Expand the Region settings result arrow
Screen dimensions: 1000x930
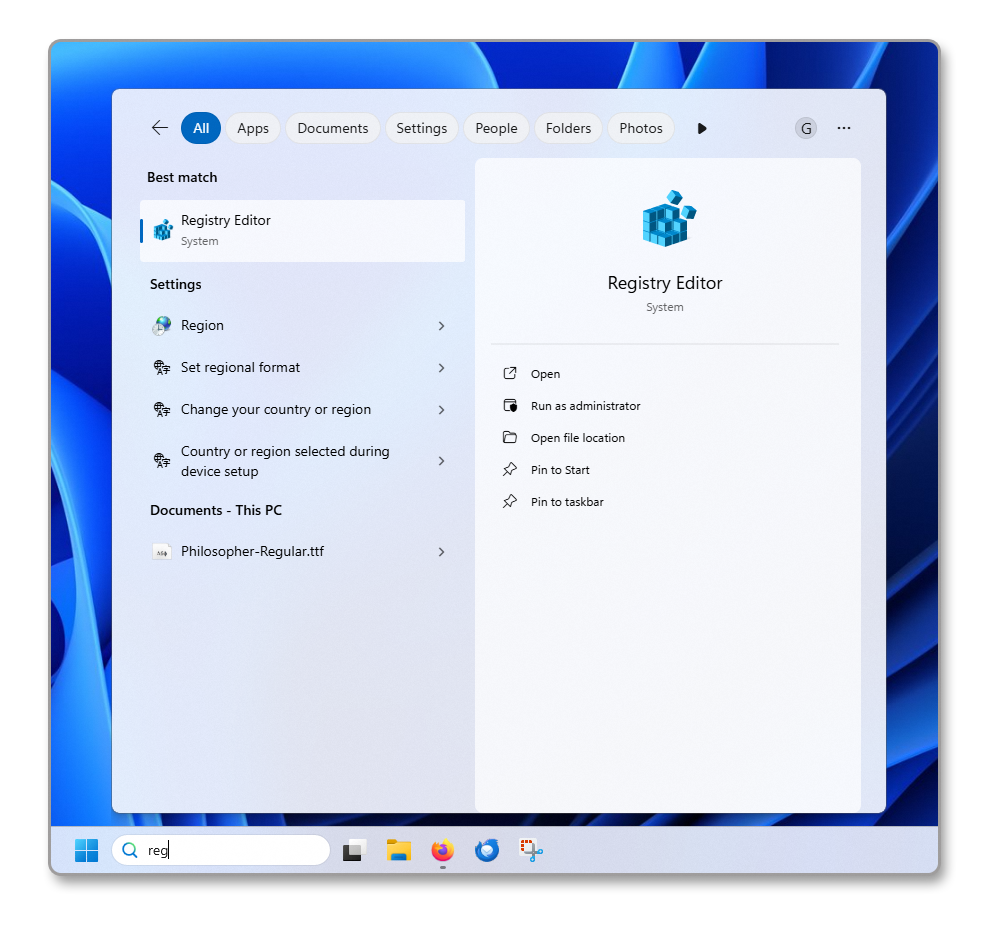[441, 326]
